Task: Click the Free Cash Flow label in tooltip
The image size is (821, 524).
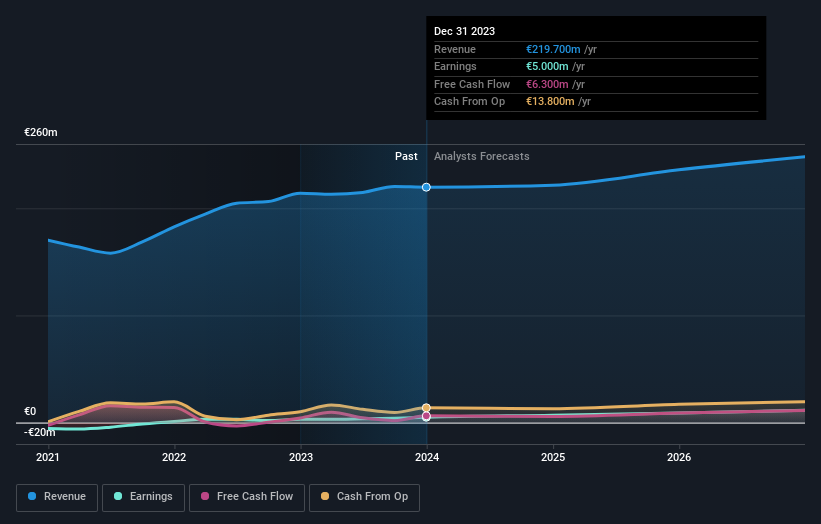Action: (472, 84)
